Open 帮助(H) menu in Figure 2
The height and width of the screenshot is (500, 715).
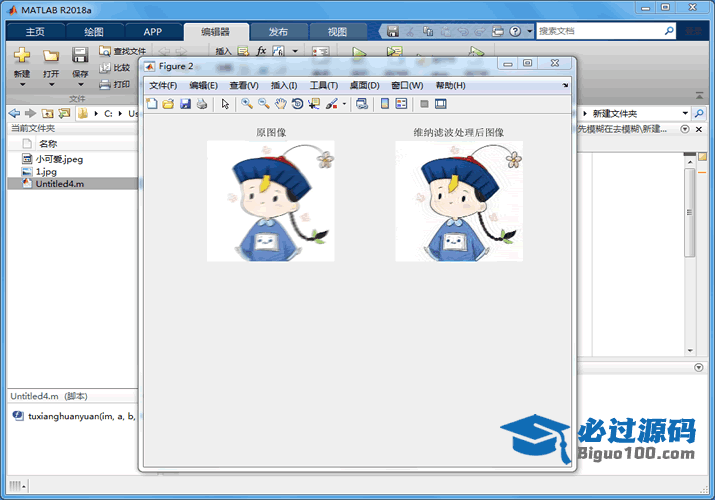pos(450,86)
